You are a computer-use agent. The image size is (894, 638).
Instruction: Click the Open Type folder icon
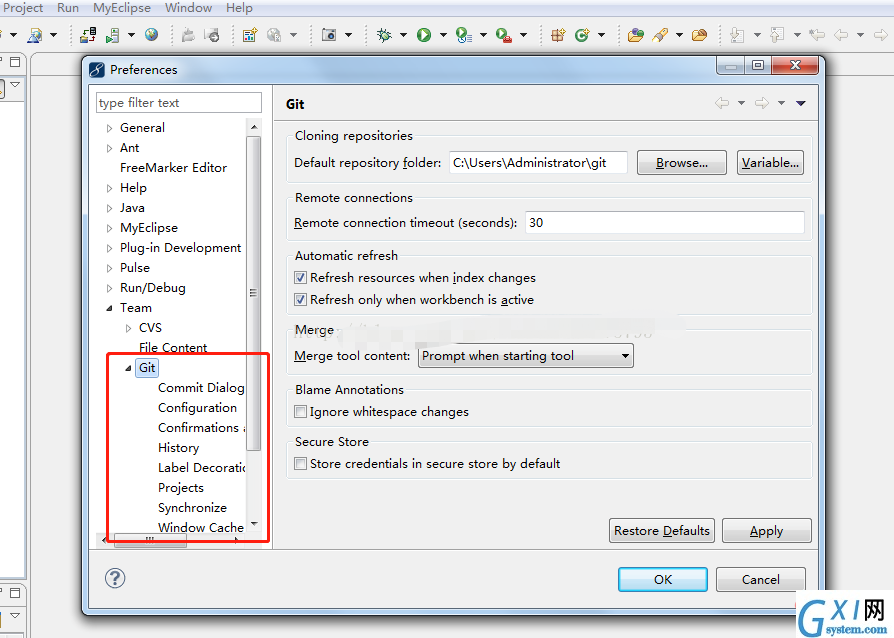click(x=635, y=35)
